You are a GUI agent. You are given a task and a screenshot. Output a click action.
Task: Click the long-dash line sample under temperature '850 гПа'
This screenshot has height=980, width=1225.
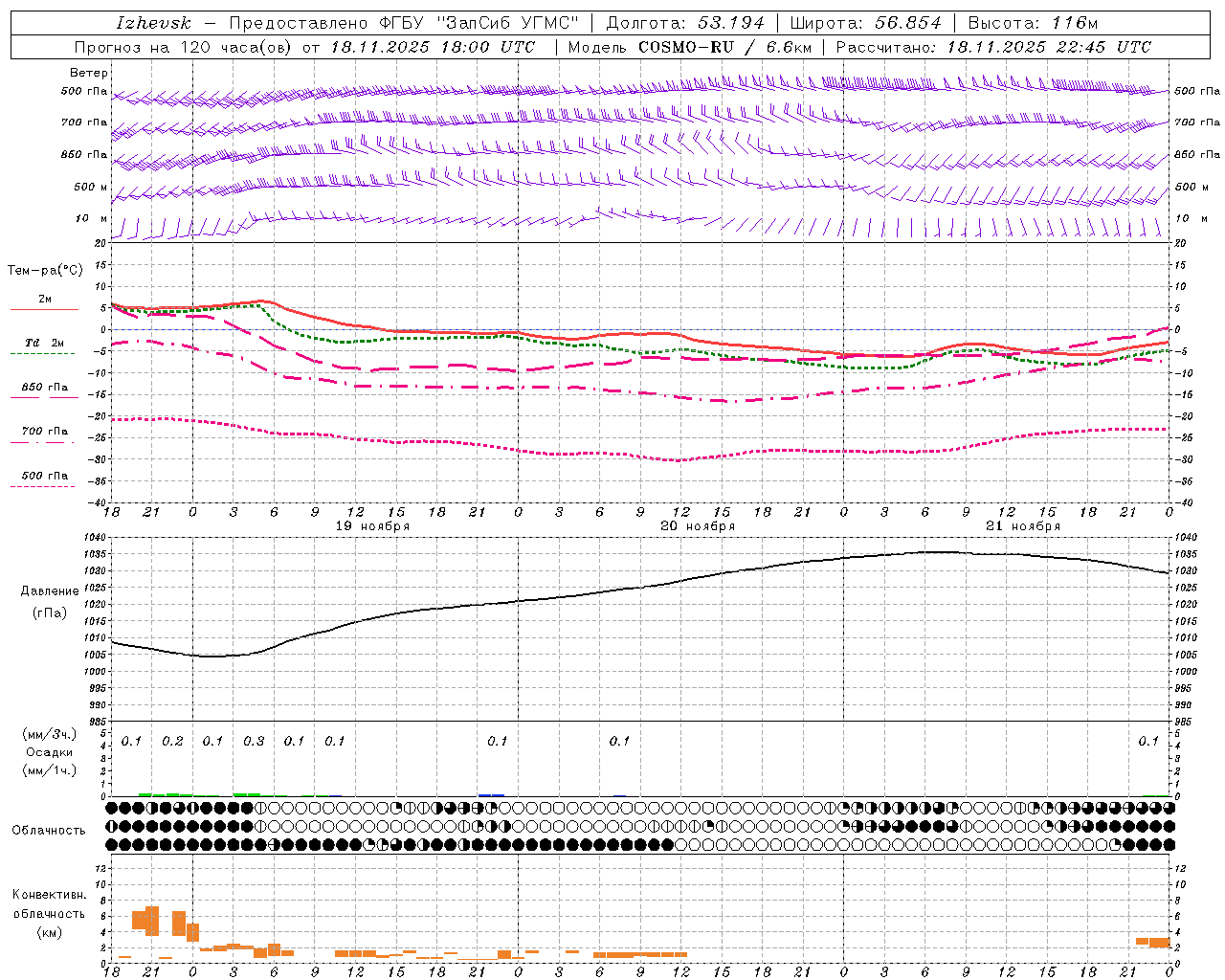(44, 397)
